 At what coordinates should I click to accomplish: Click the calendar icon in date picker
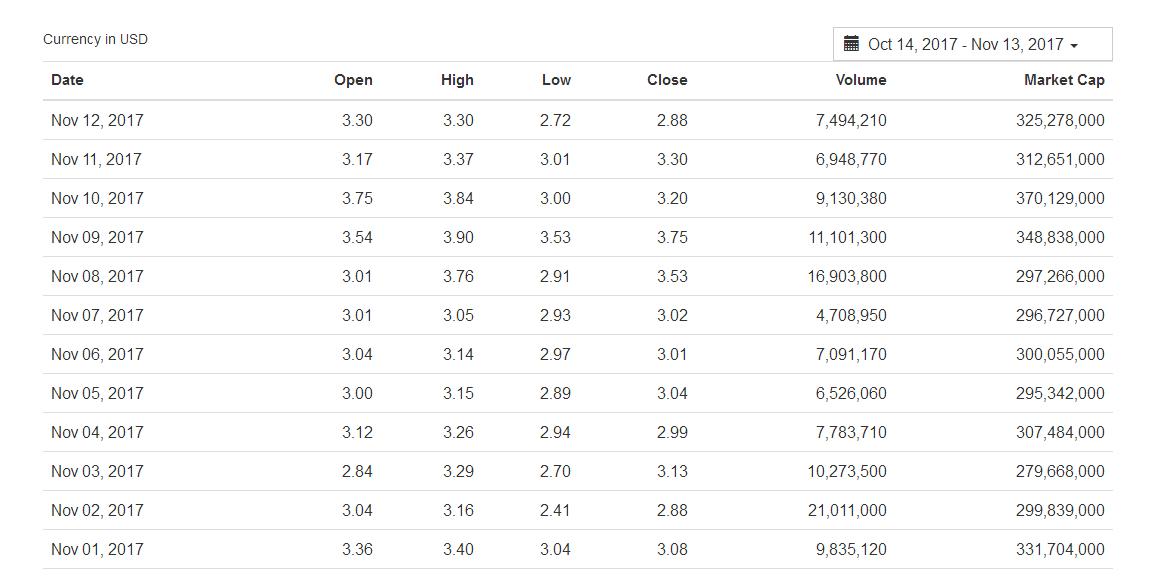tap(852, 44)
